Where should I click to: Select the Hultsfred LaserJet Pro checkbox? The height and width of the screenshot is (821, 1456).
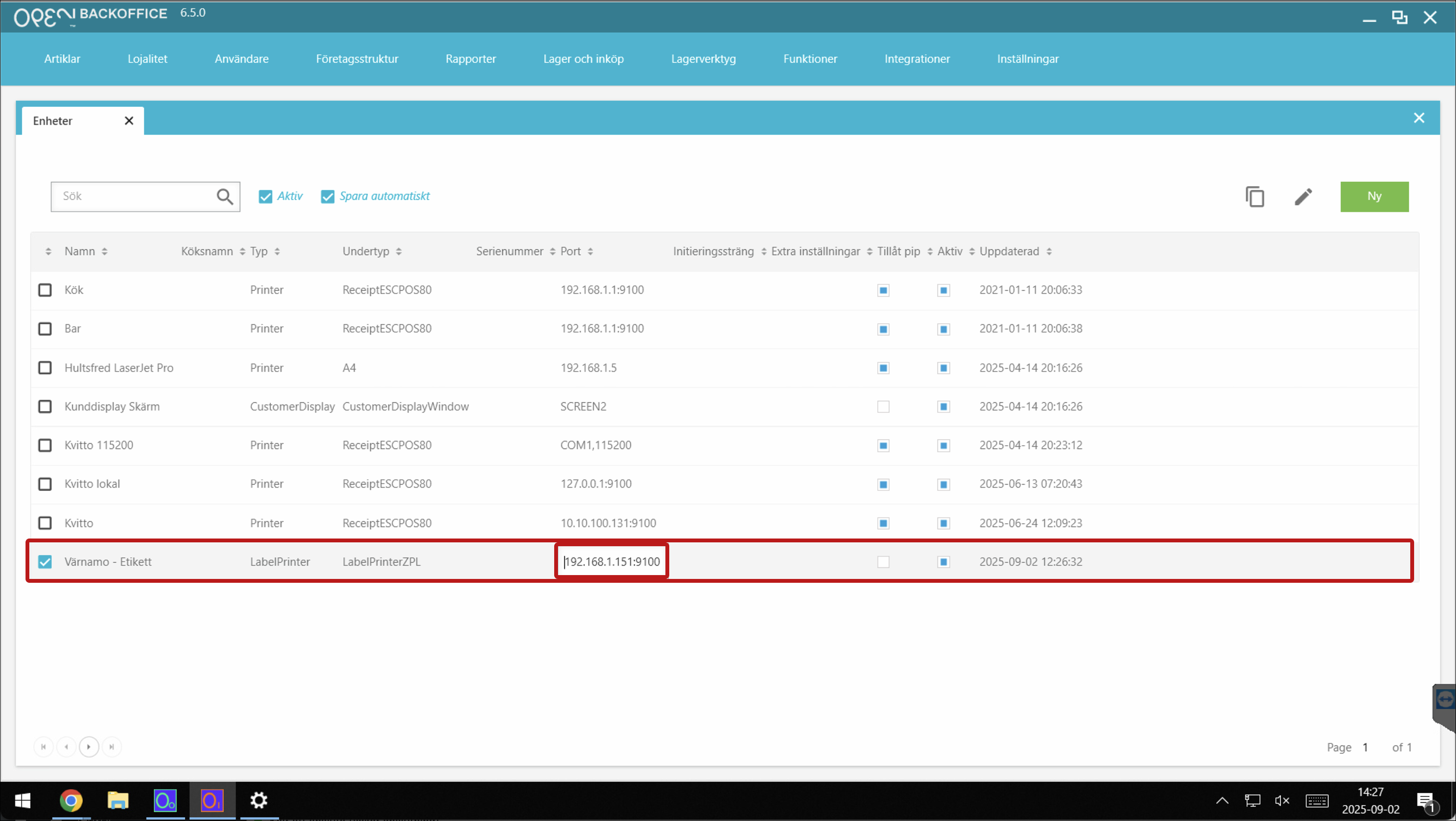point(45,368)
